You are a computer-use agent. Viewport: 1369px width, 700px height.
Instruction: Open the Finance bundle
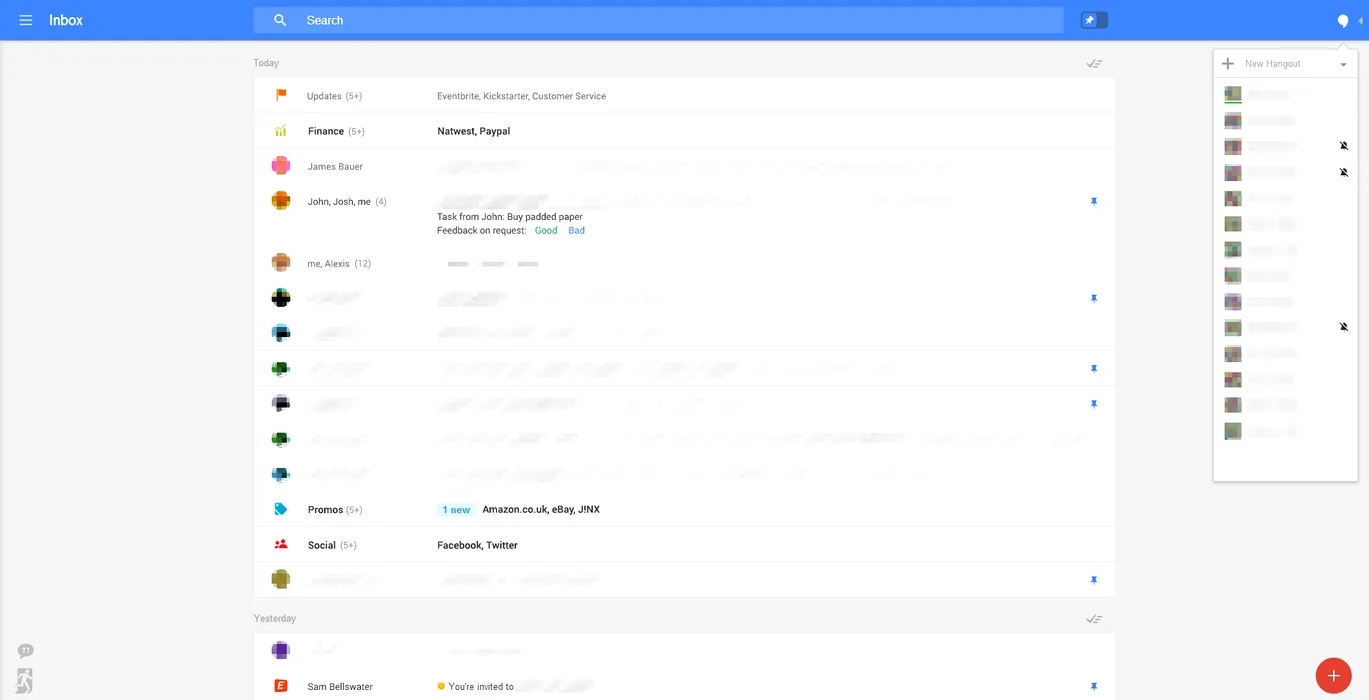(x=325, y=131)
